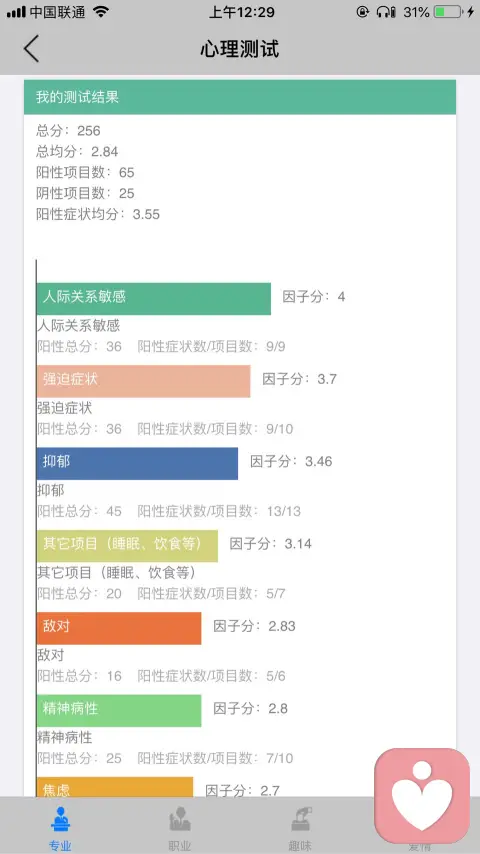Image resolution: width=480 pixels, height=854 pixels.
Task: Open the 趣味 tab icon
Action: click(x=300, y=820)
